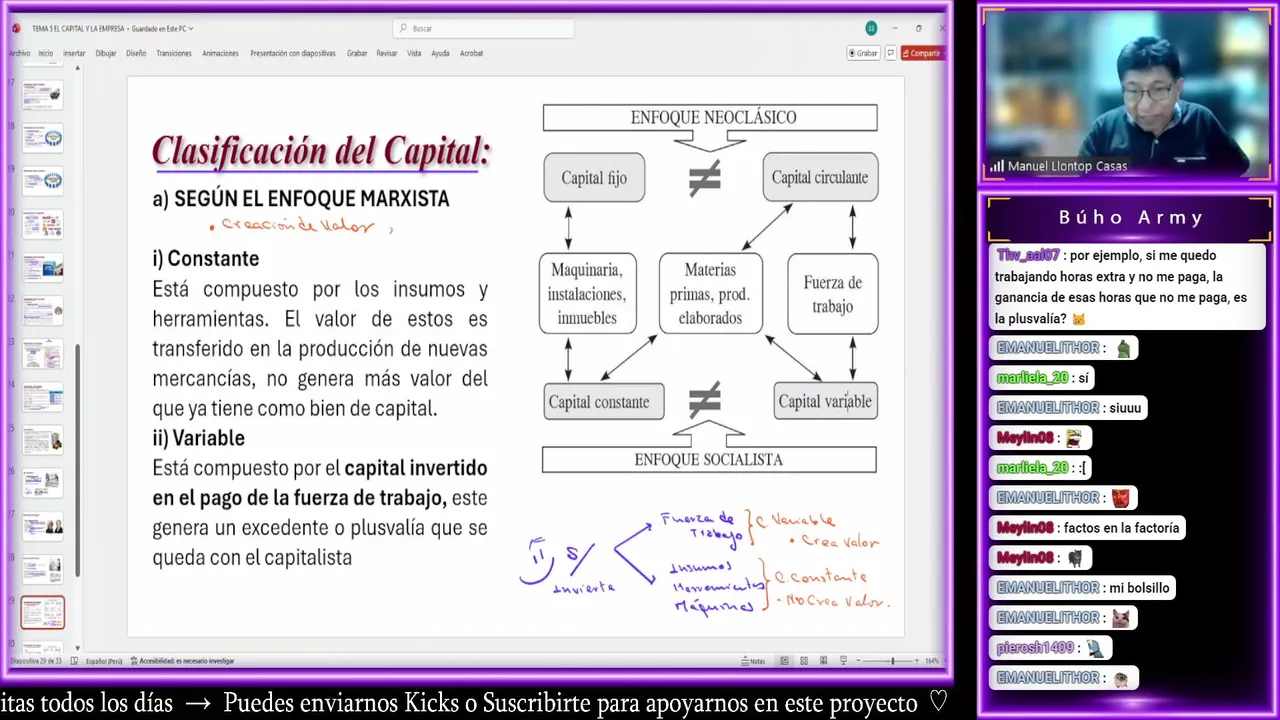Switch to slide sorter view icon
This screenshot has height=720, width=1280.
[x=804, y=661]
